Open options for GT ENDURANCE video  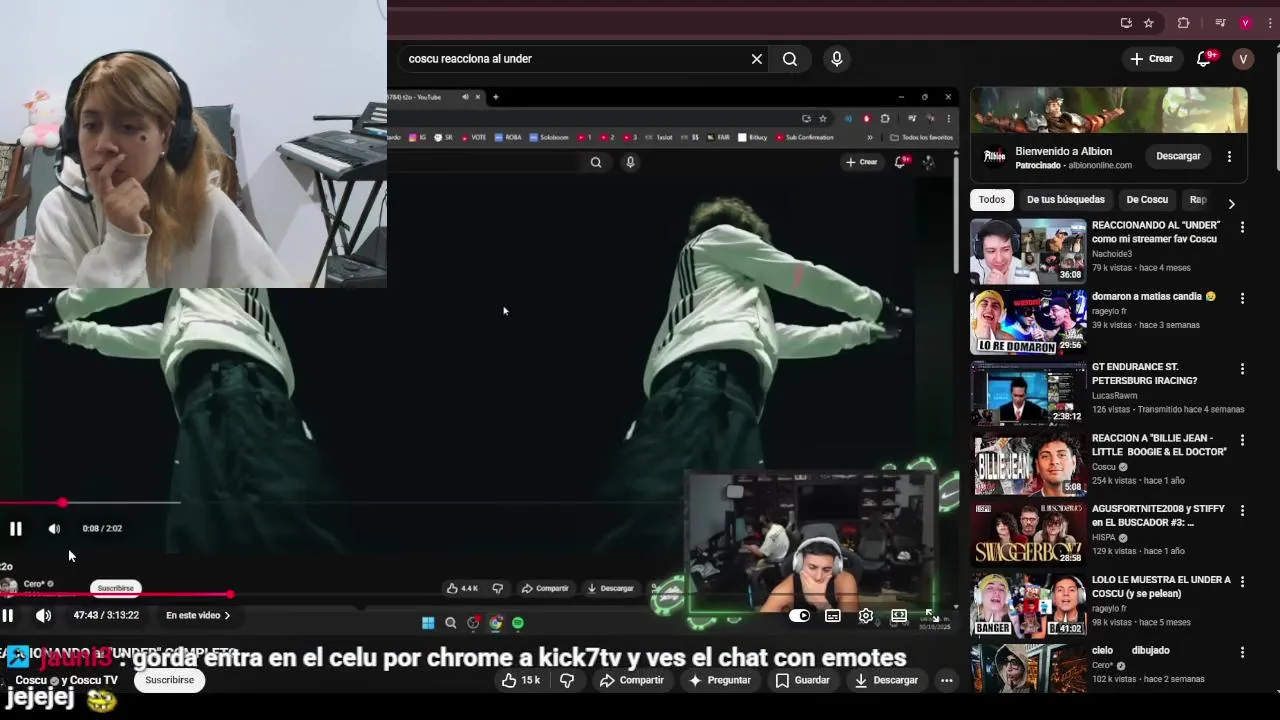click(x=1242, y=369)
